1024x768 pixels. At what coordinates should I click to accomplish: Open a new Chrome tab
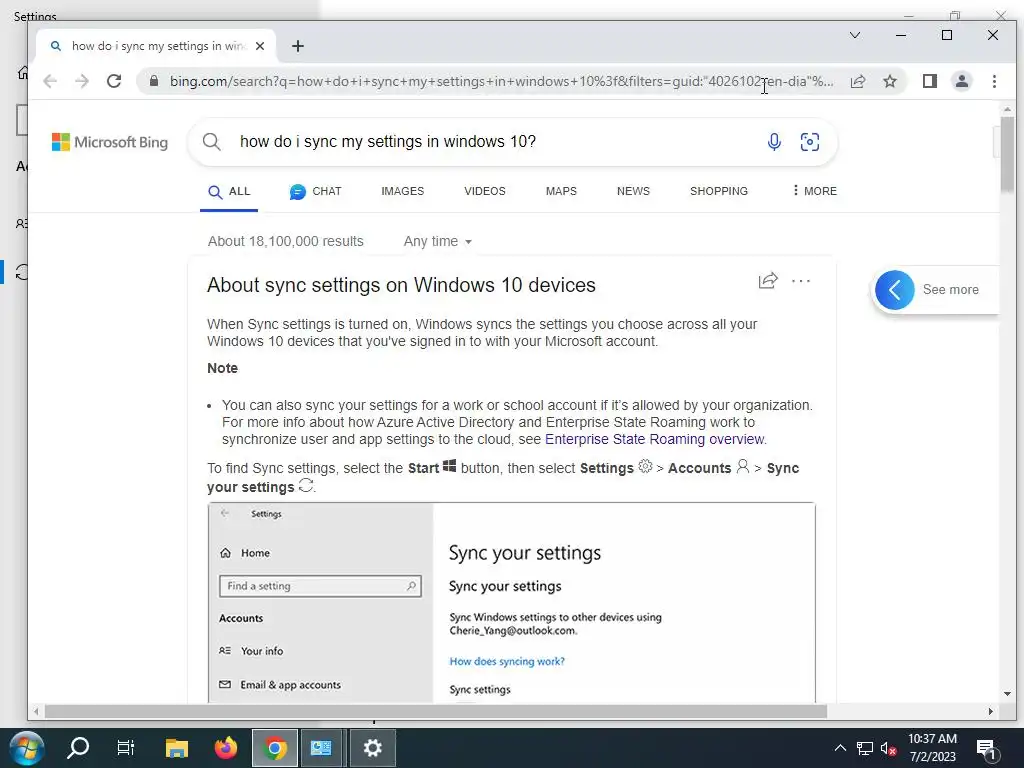click(298, 46)
